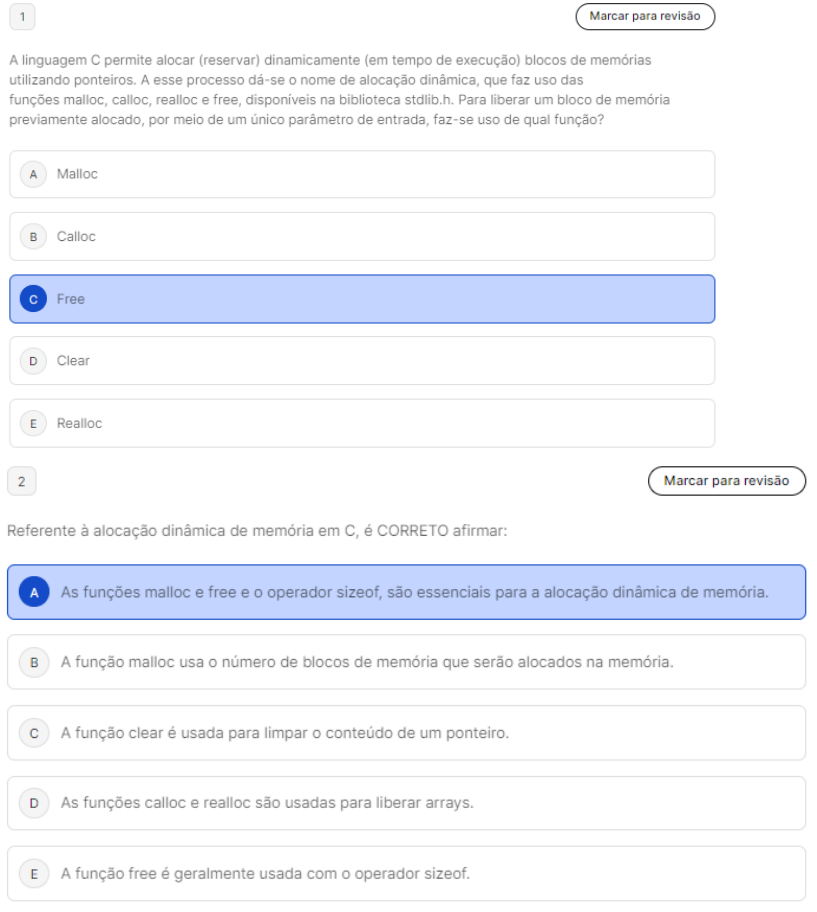Click the circled letter D beside Clear

point(33,361)
